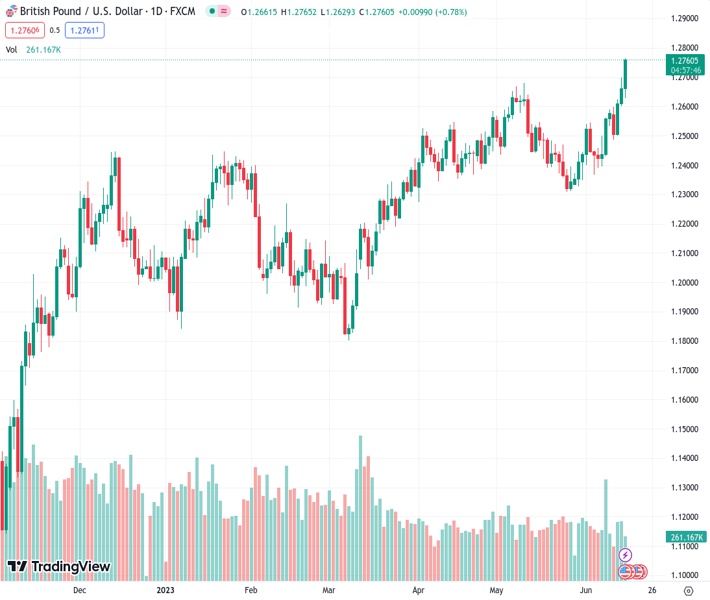Click the pink approximately-equal data indicator
710x600 pixels.
(221, 11)
